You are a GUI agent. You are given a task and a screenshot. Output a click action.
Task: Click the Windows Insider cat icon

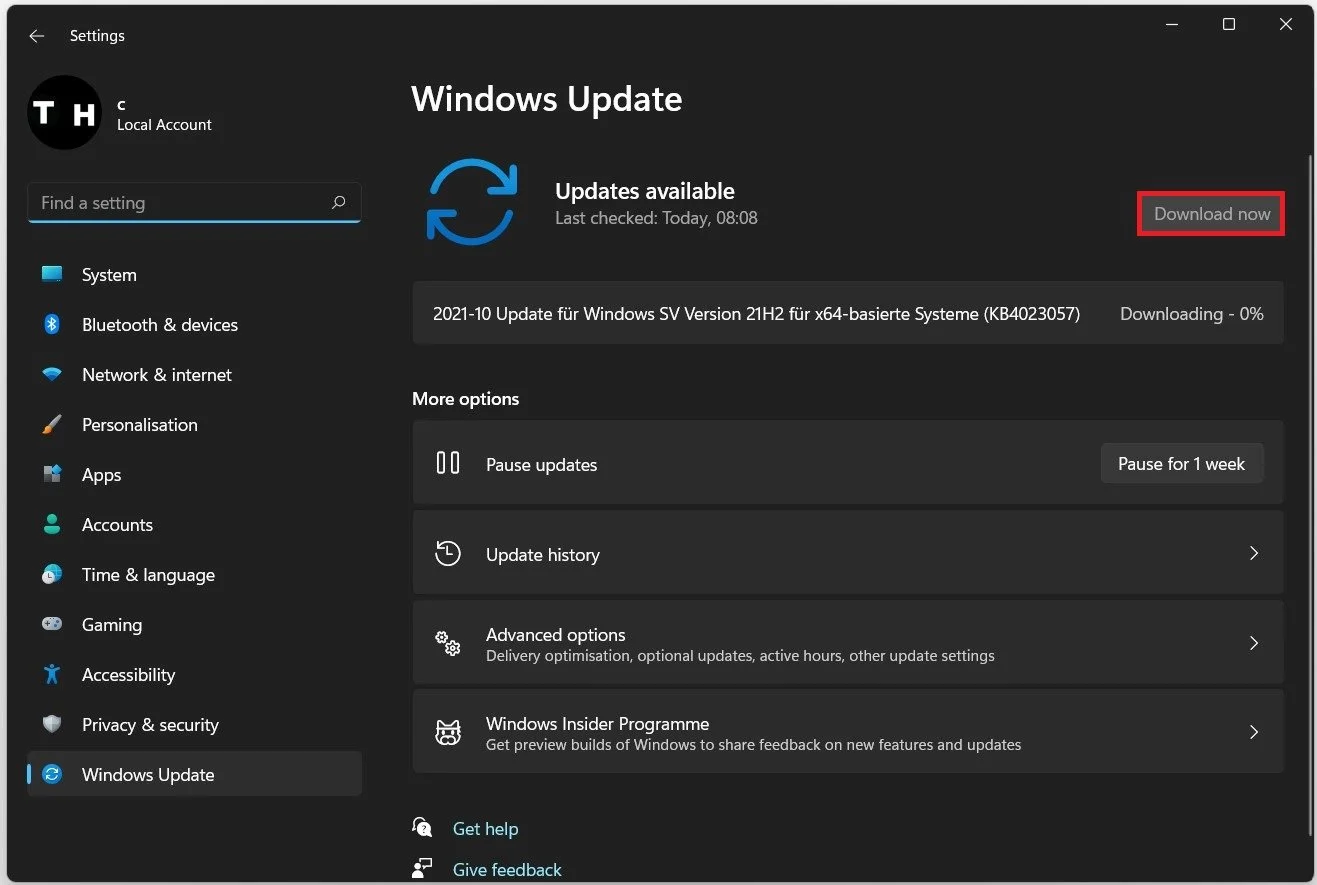[448, 732]
